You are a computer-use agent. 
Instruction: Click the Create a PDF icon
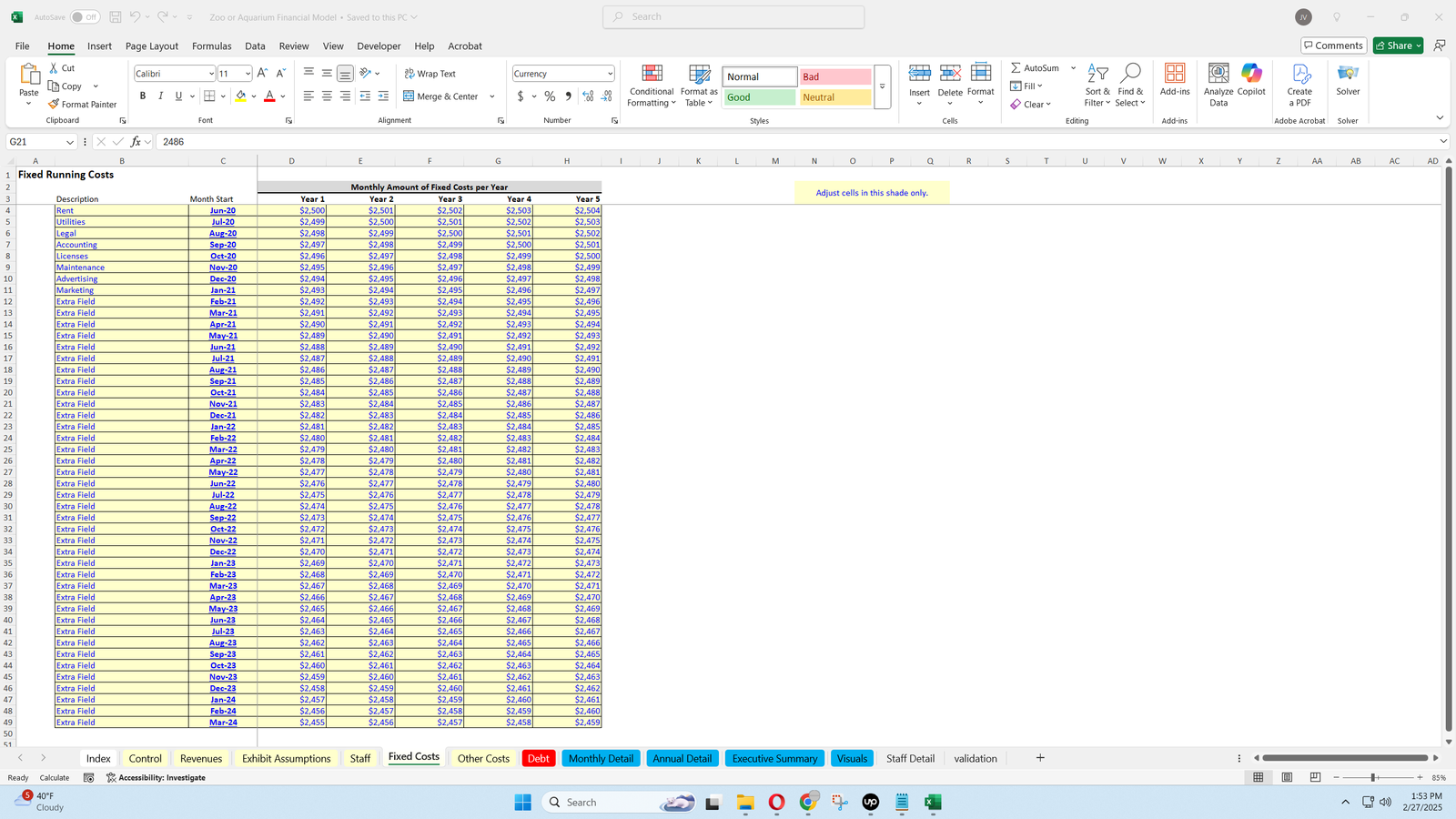click(1299, 86)
